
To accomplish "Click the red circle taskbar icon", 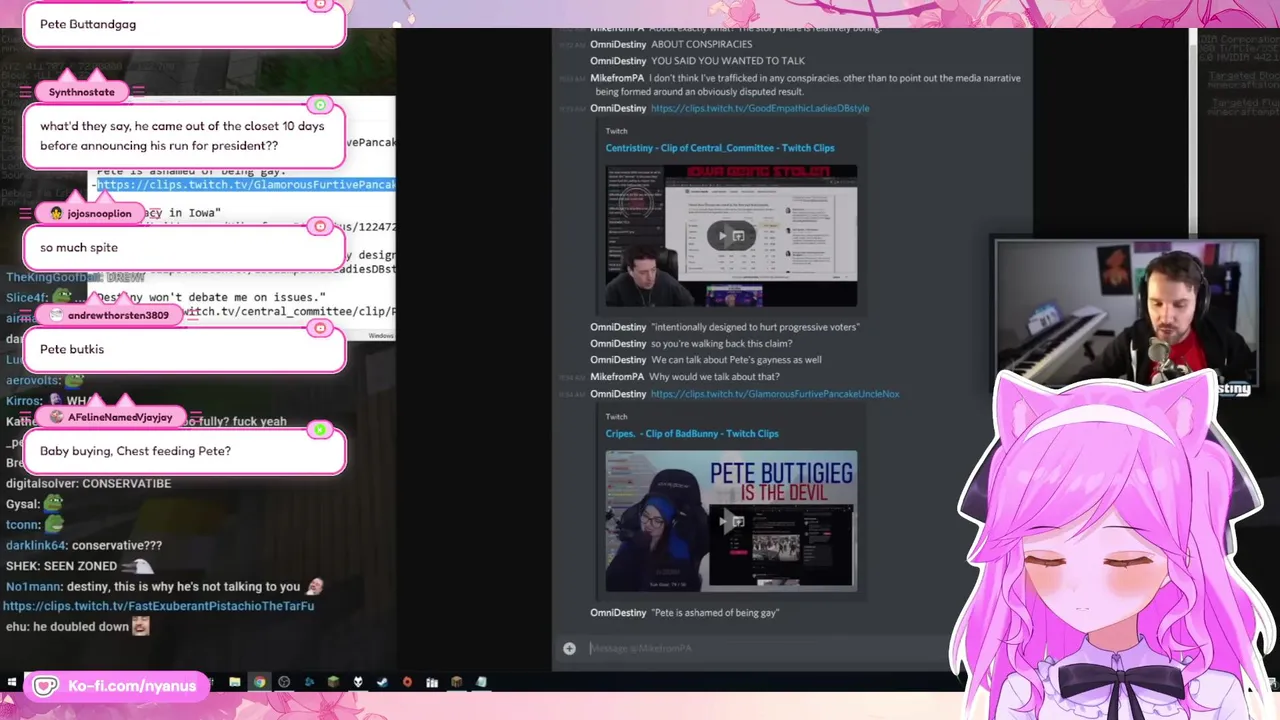I will tap(407, 682).
